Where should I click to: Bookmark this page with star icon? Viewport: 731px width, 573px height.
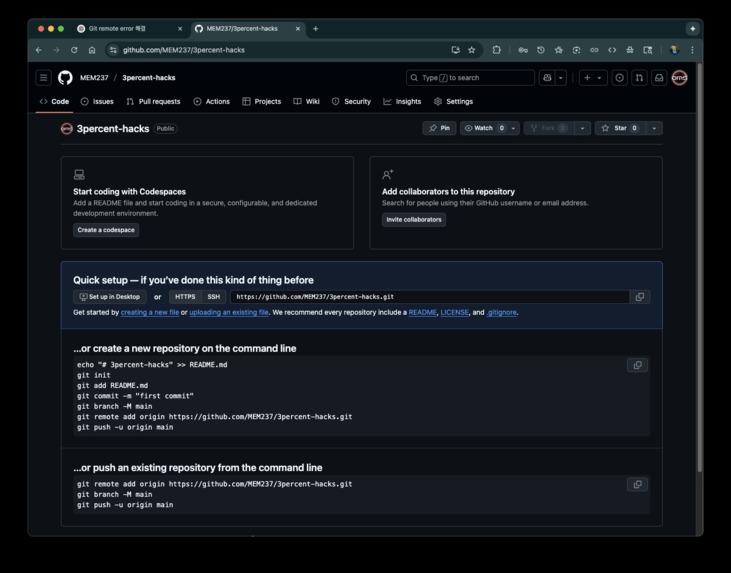click(472, 50)
